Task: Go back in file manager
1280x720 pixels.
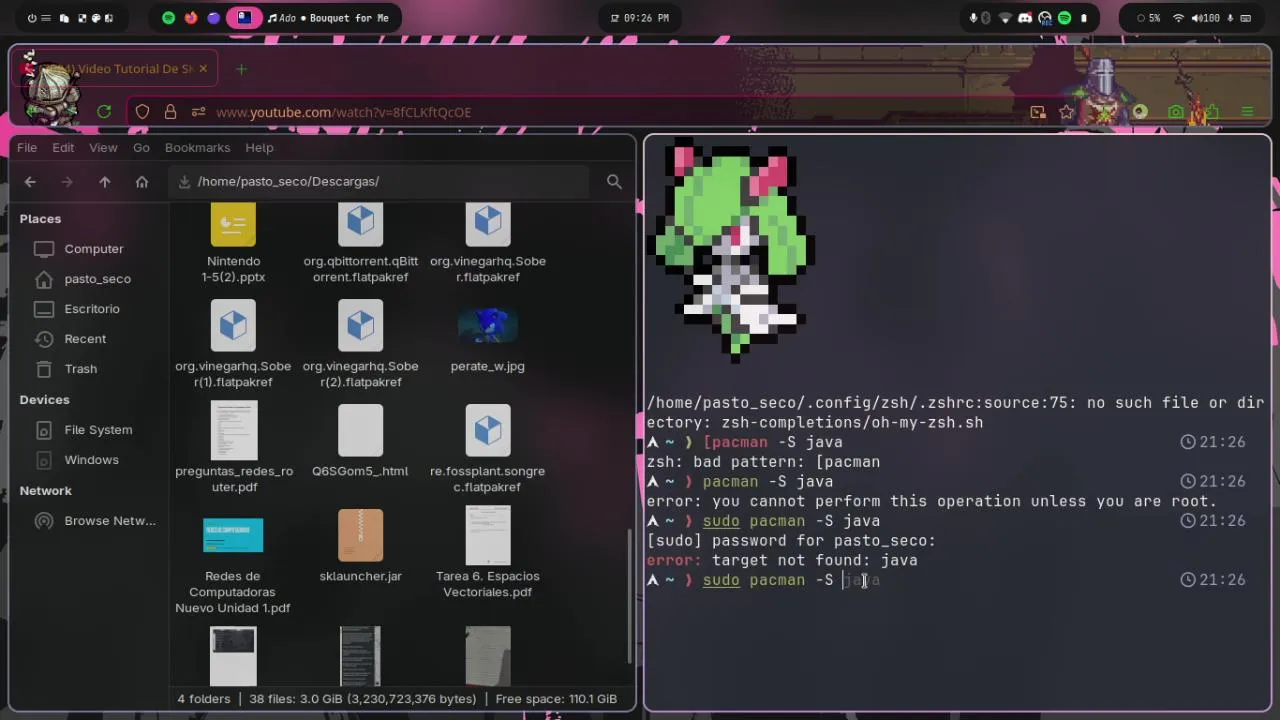Action: point(30,182)
